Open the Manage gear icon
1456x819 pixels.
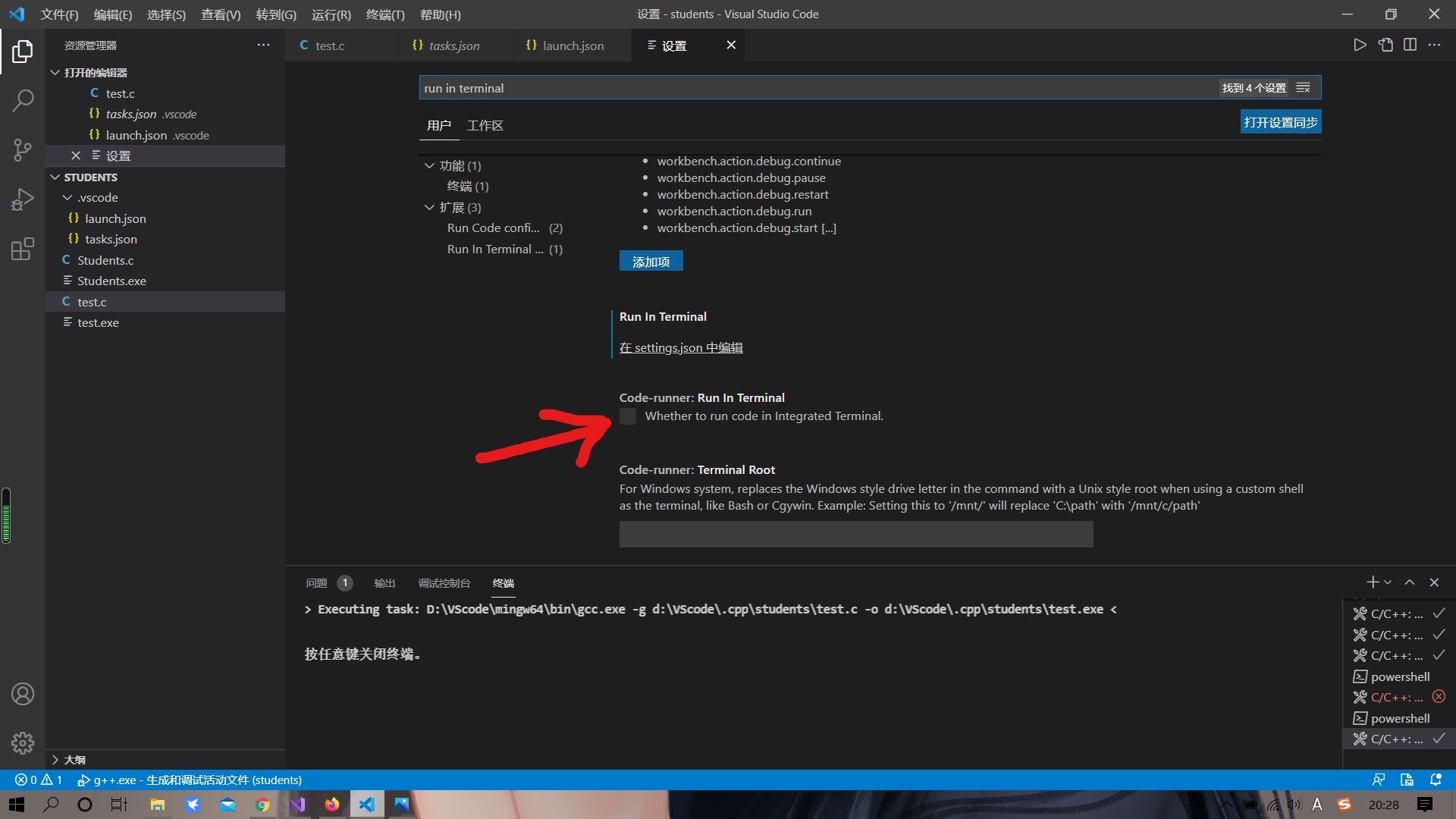[23, 742]
